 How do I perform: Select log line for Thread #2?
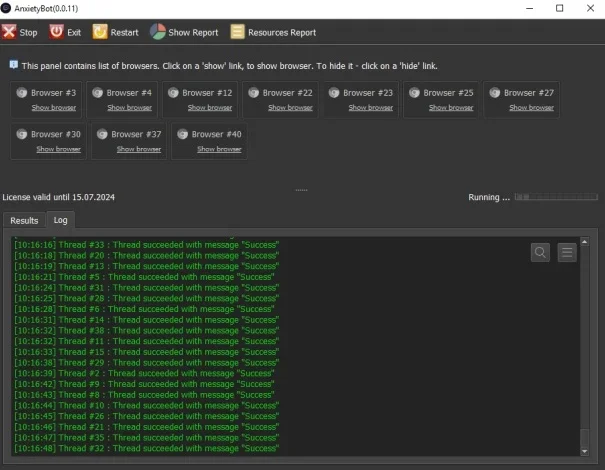tap(144, 374)
